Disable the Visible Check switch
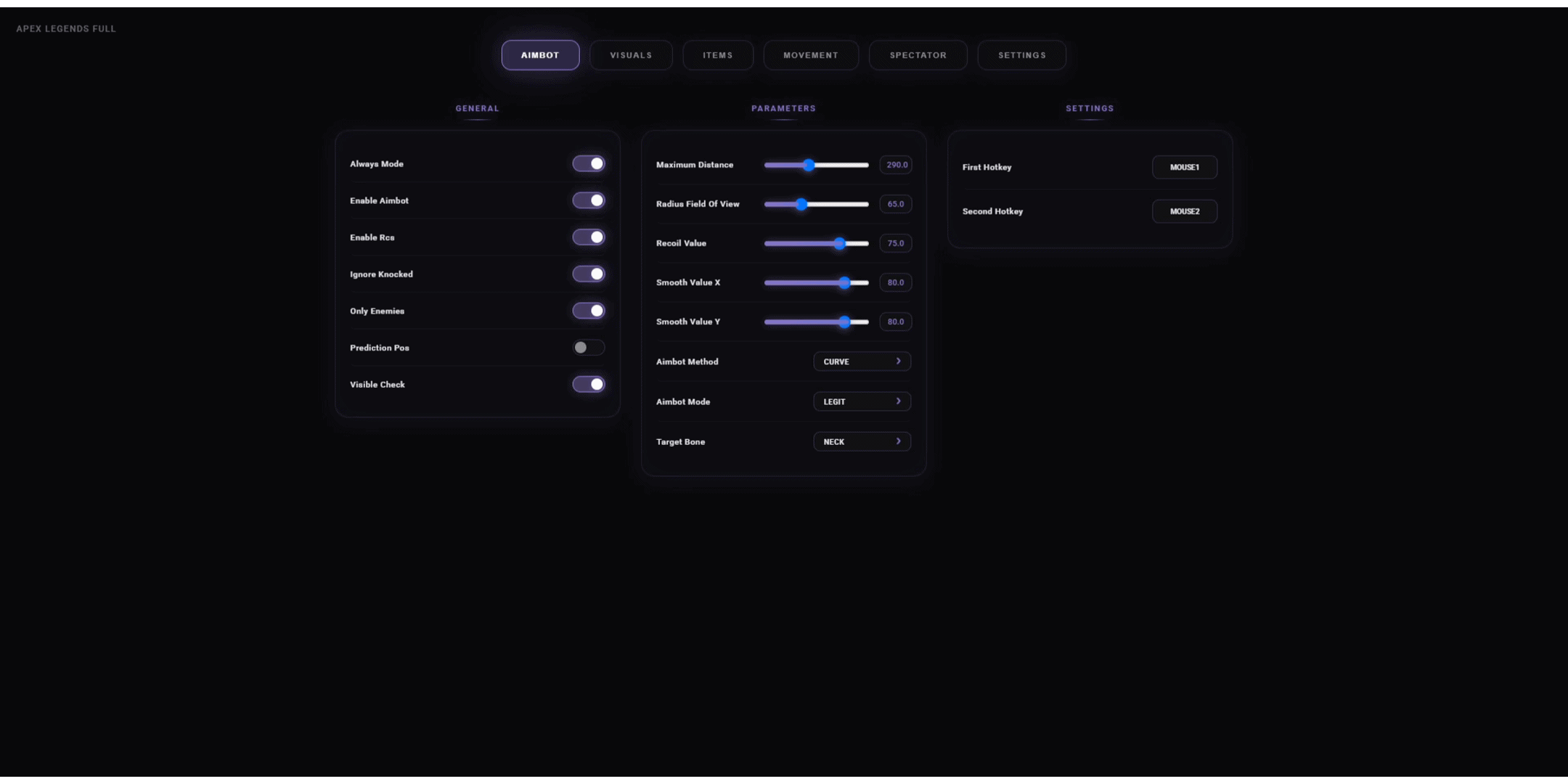The width and height of the screenshot is (1568, 784). click(588, 385)
